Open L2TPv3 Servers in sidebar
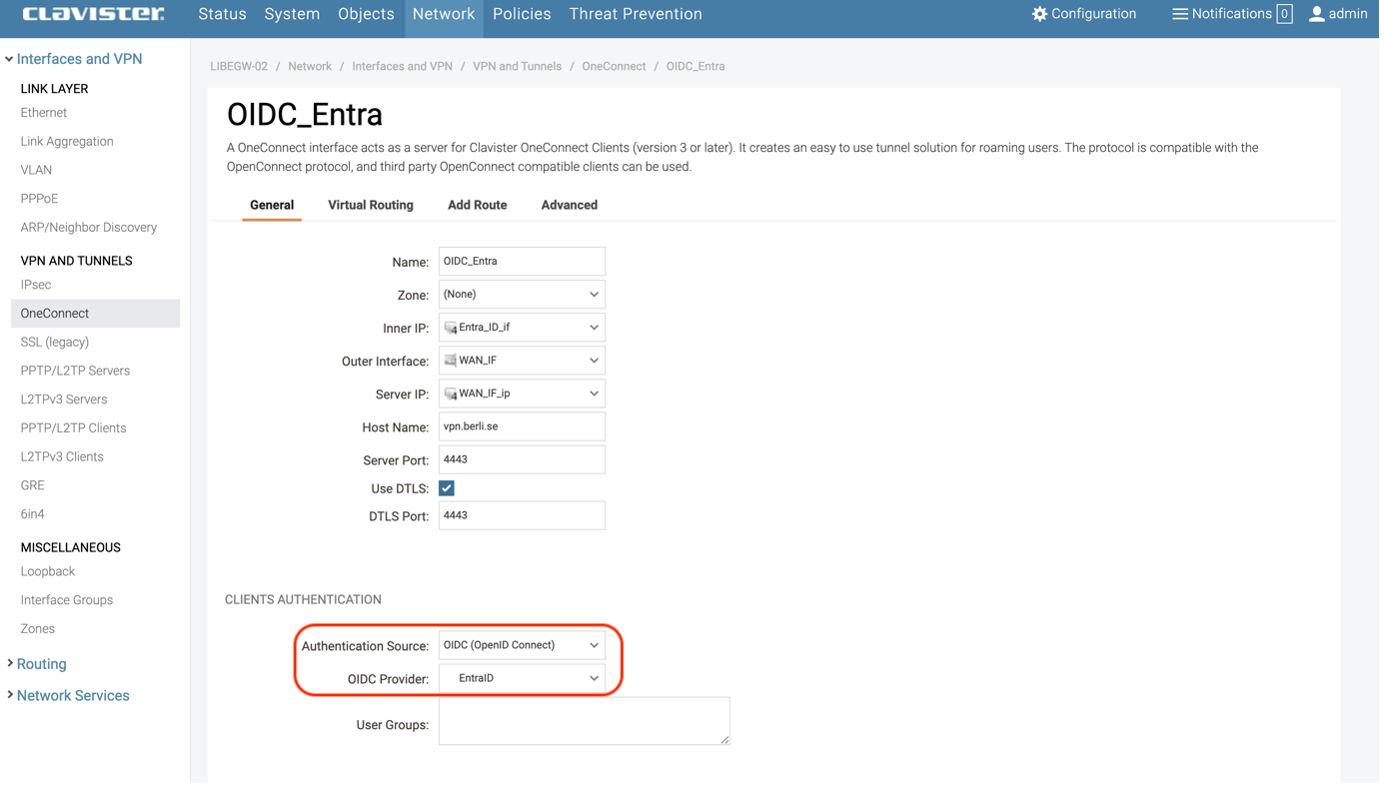This screenshot has width=1384, height=788. (64, 399)
